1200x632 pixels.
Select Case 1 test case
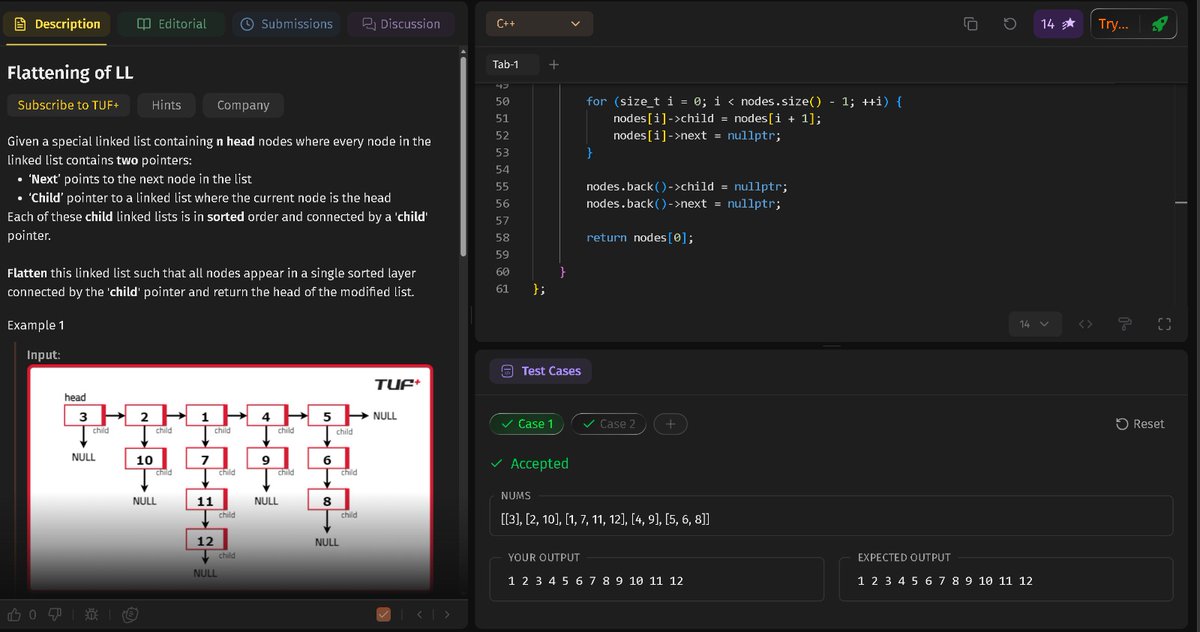[x=527, y=424]
